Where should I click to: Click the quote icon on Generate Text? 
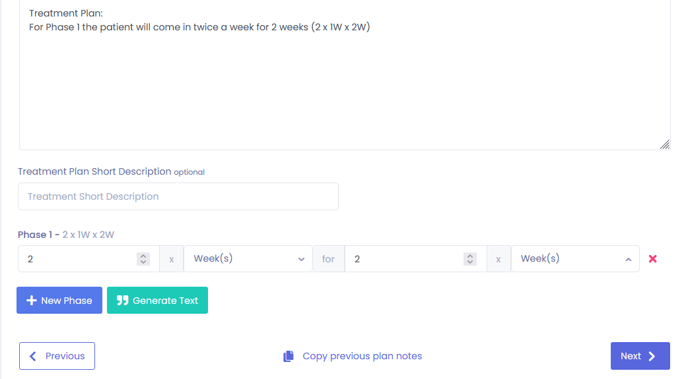(122, 300)
